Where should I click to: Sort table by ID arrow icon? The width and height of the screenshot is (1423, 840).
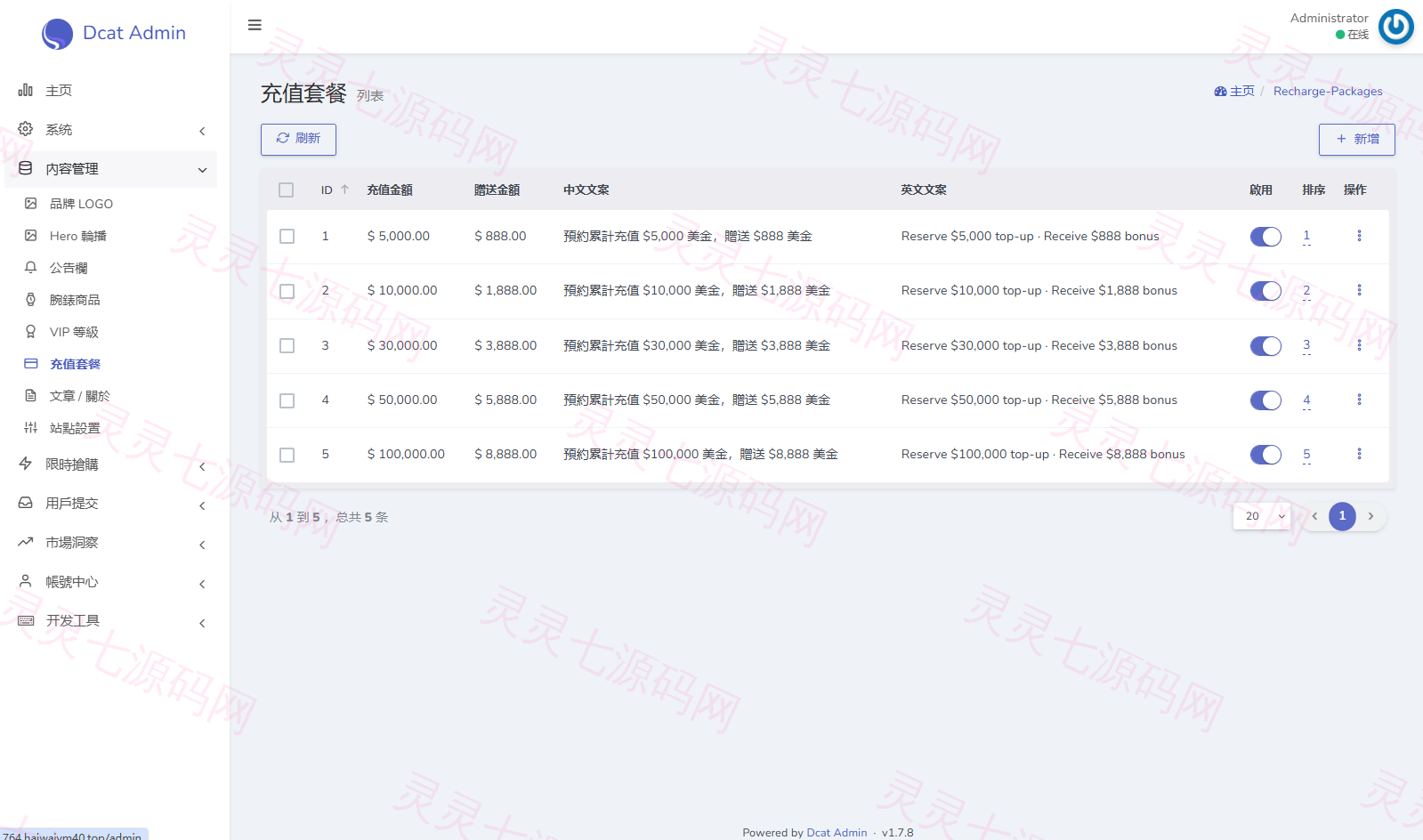coord(344,190)
